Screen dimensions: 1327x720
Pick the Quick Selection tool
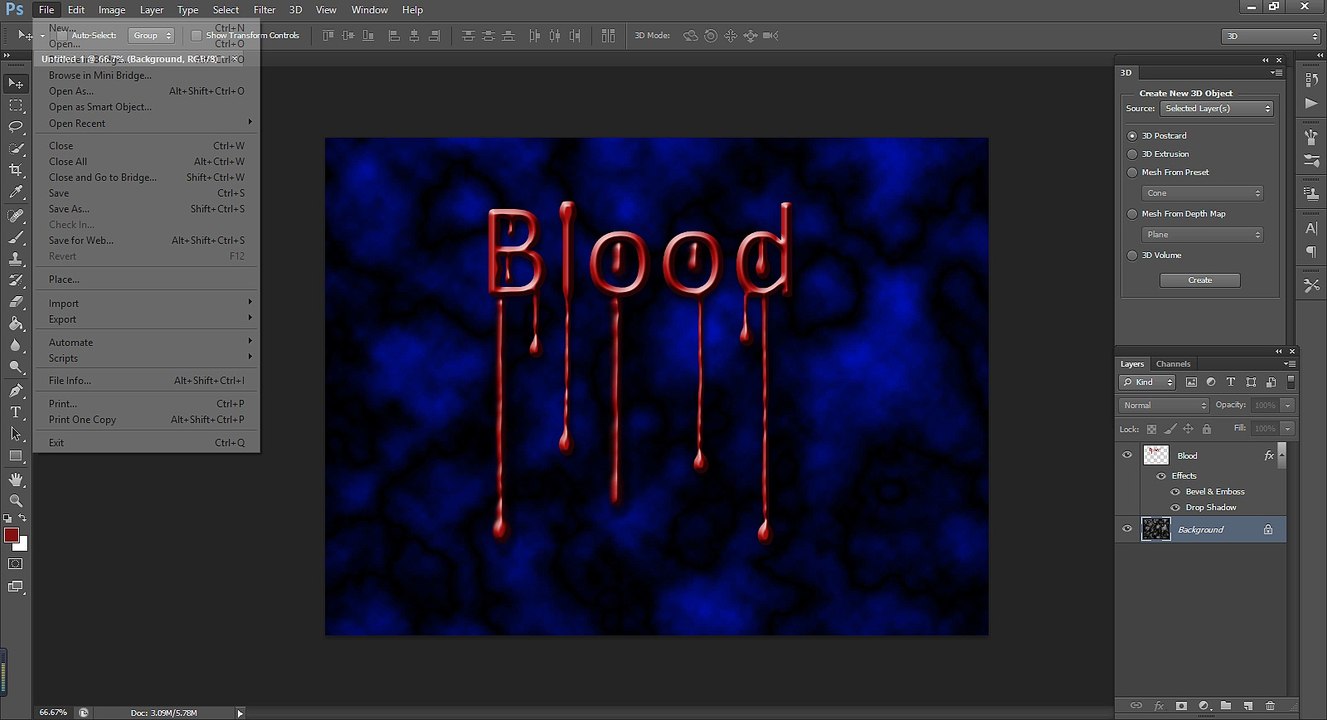click(x=16, y=149)
